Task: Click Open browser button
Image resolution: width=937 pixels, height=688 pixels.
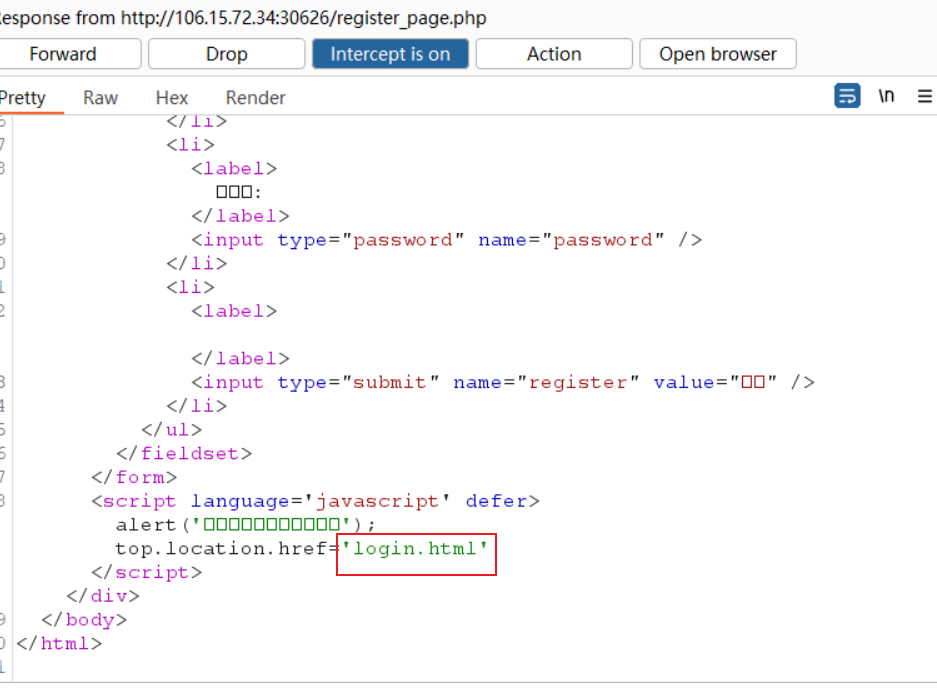Action: click(x=718, y=54)
